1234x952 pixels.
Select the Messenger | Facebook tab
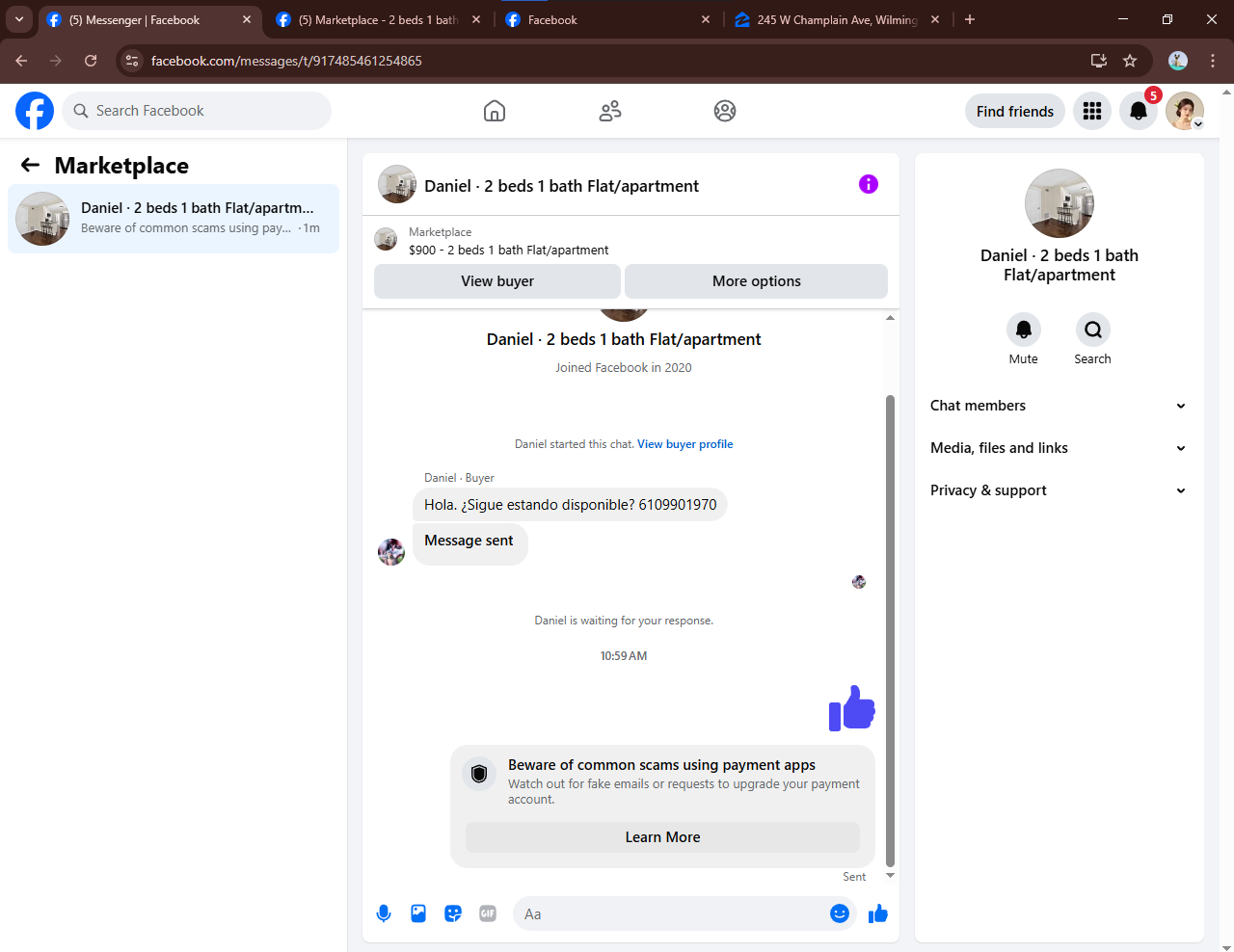tap(148, 19)
